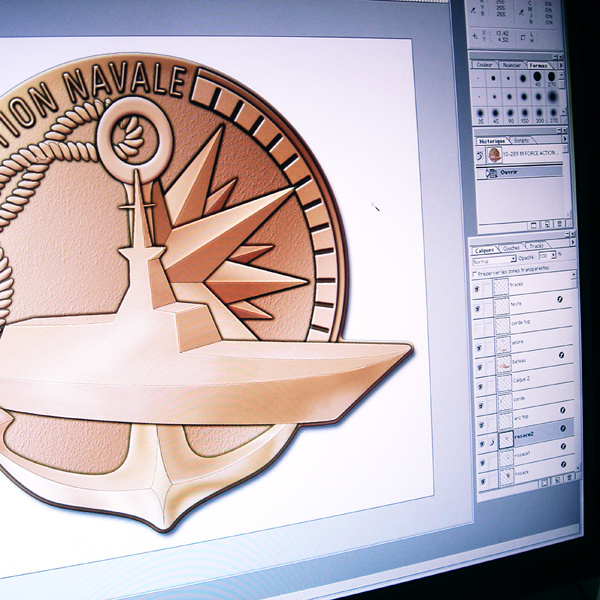The height and width of the screenshot is (600, 600).
Task: Open the Historique panel flyout menu arrow
Action: click(x=565, y=139)
